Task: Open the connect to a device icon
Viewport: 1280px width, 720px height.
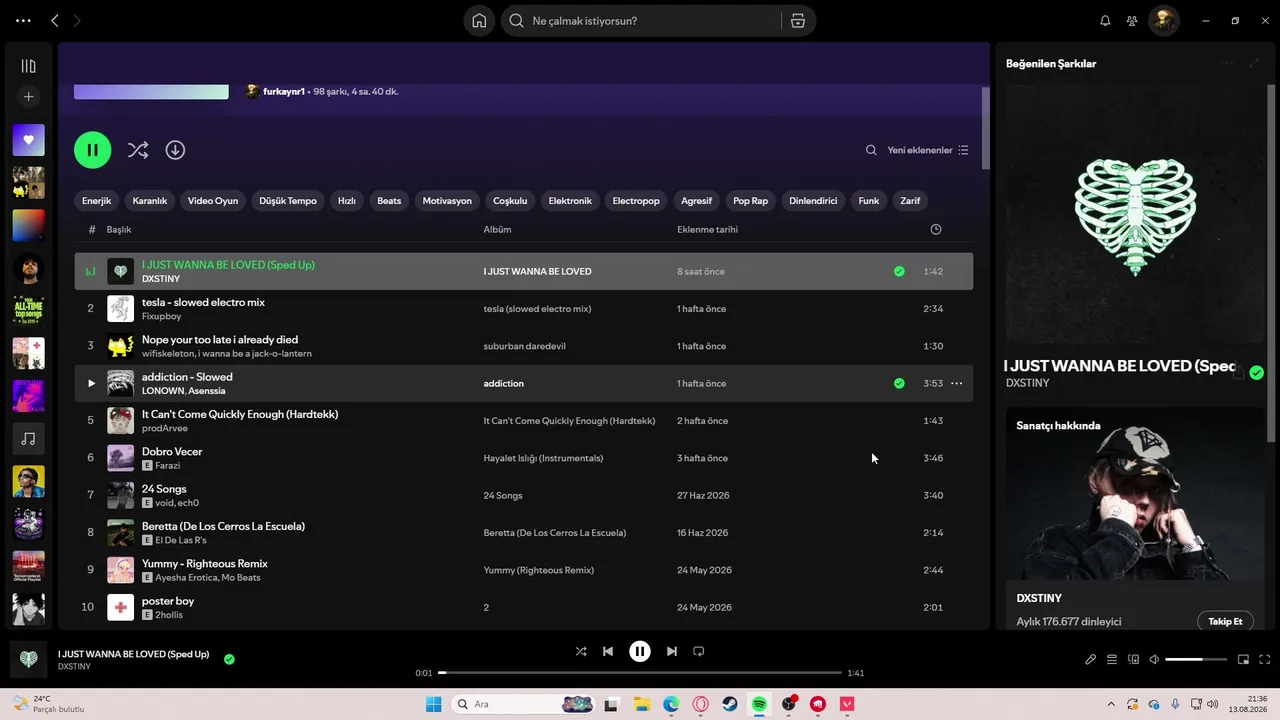Action: tap(1133, 659)
